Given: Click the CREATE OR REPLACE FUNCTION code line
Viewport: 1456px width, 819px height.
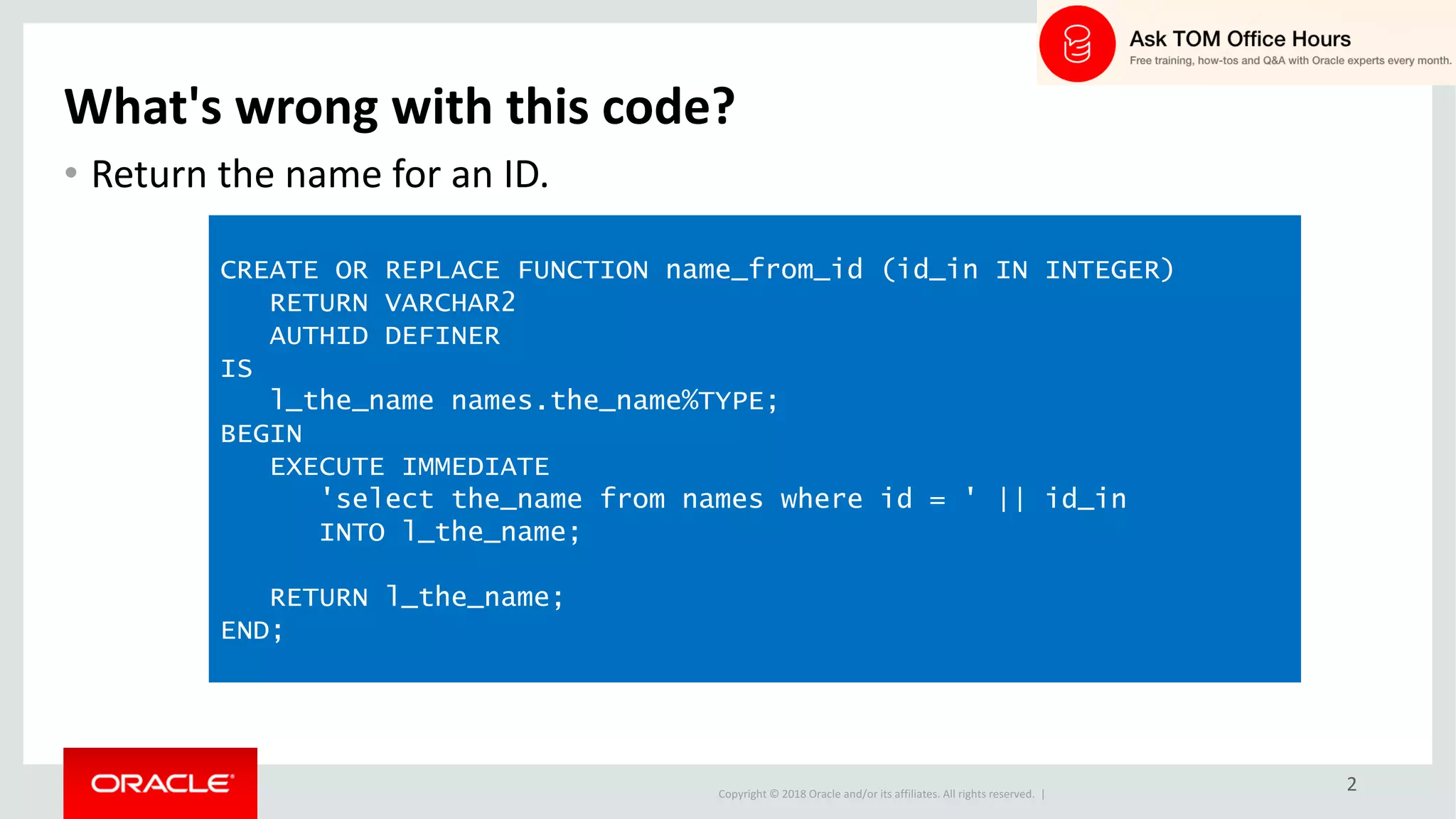Looking at the screenshot, I should coord(697,270).
